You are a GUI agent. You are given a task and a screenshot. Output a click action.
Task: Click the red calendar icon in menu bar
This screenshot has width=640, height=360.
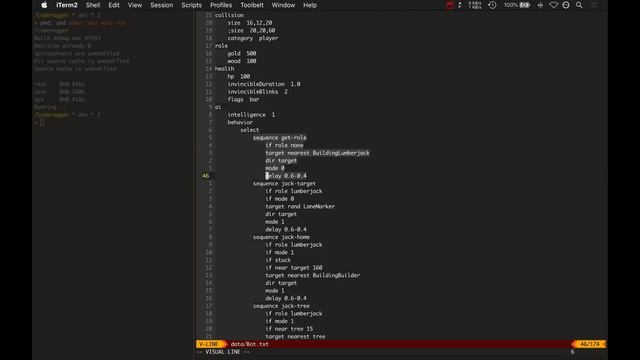[x=449, y=5]
